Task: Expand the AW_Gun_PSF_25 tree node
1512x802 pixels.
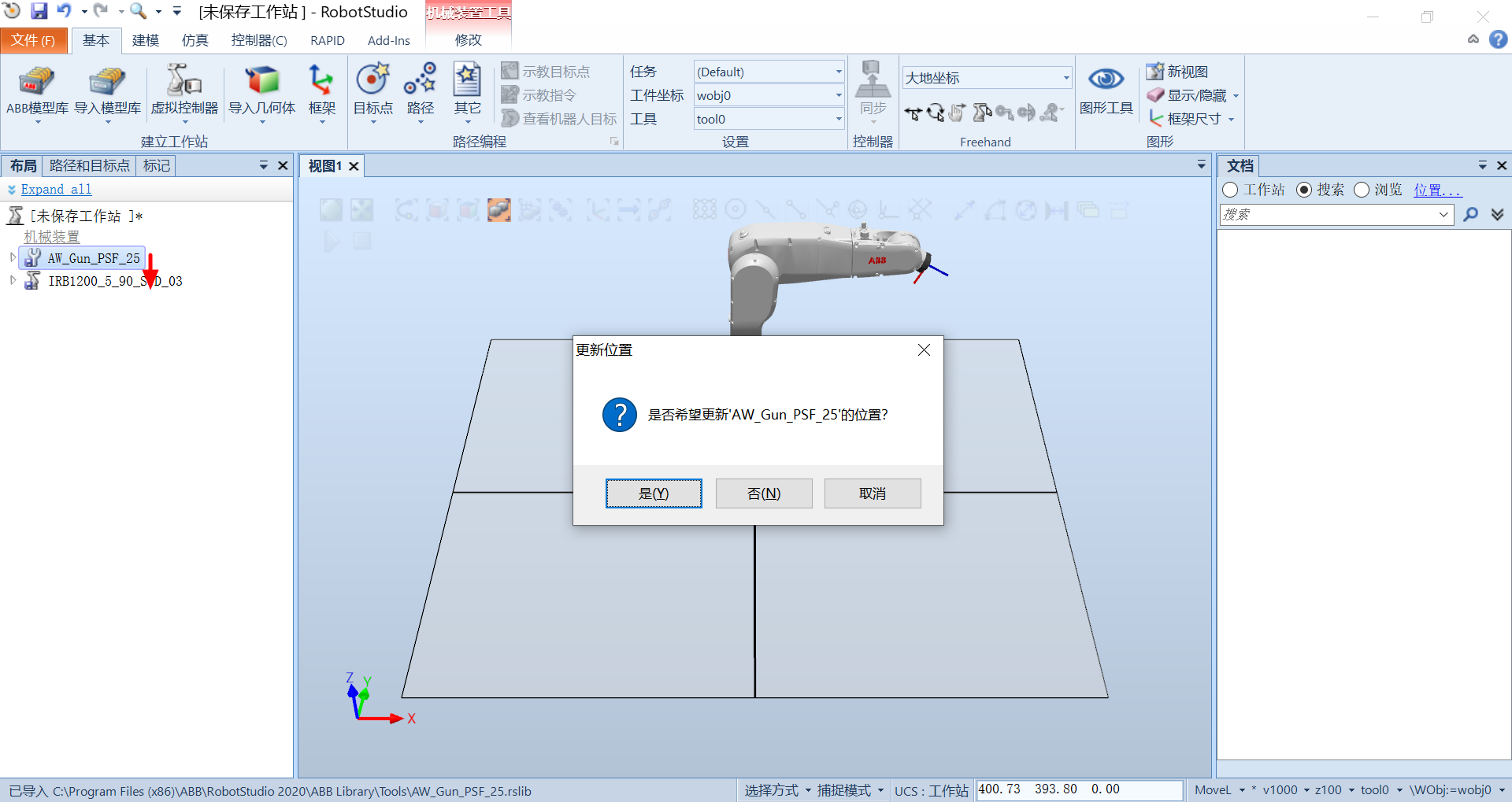Action: click(x=13, y=257)
